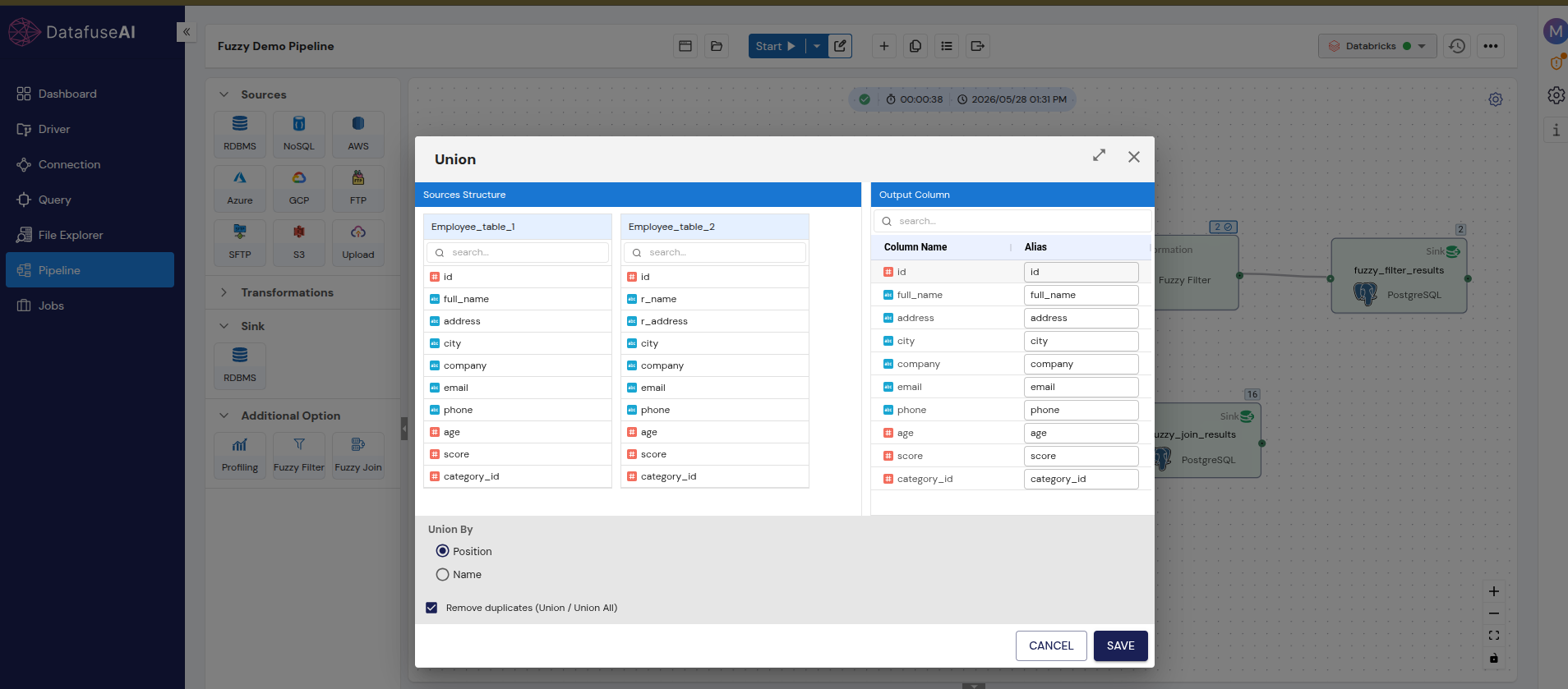Collapse the Sources section
1568x689 pixels.
click(224, 94)
